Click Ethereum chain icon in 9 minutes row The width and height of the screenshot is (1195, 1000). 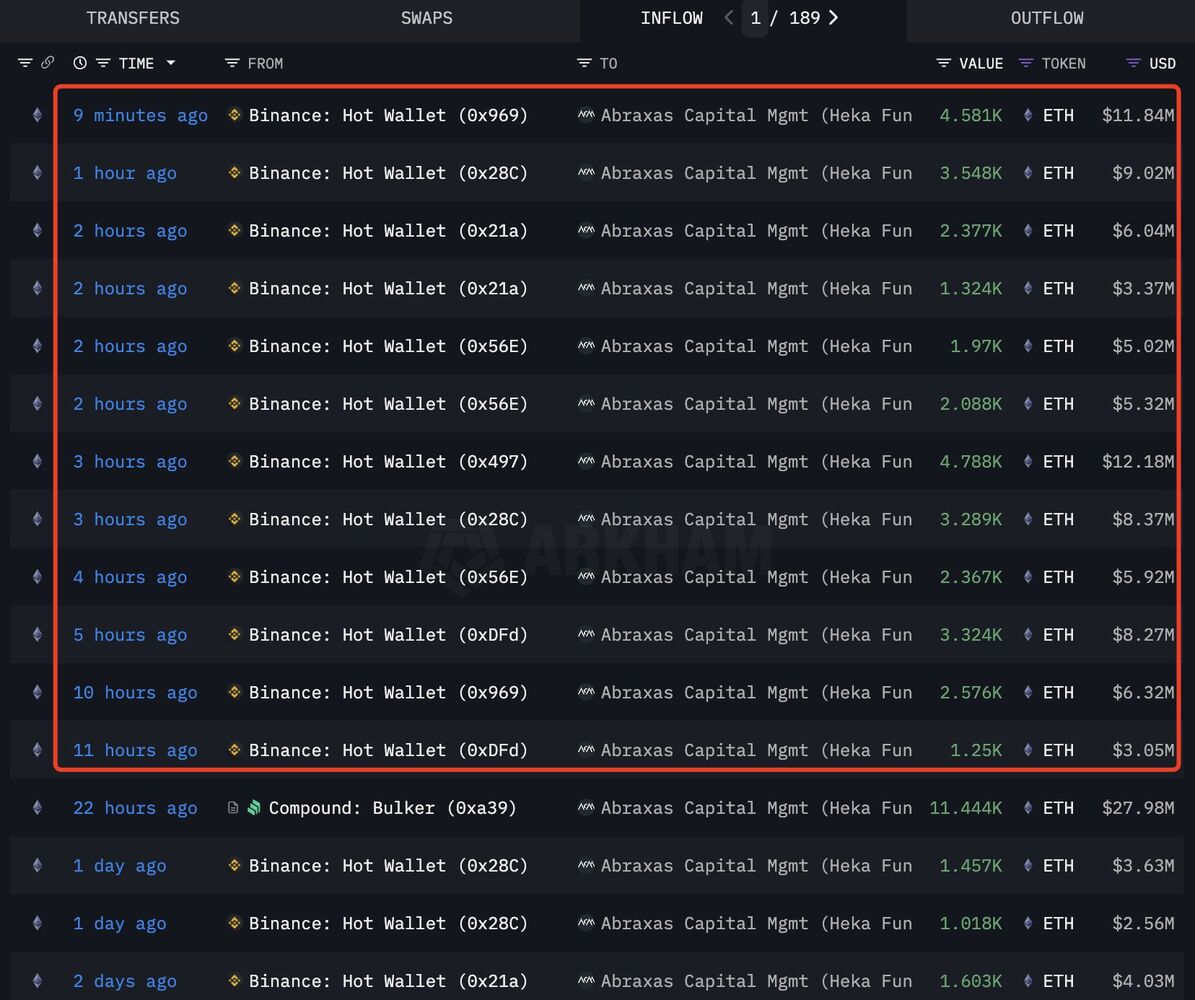(37, 115)
